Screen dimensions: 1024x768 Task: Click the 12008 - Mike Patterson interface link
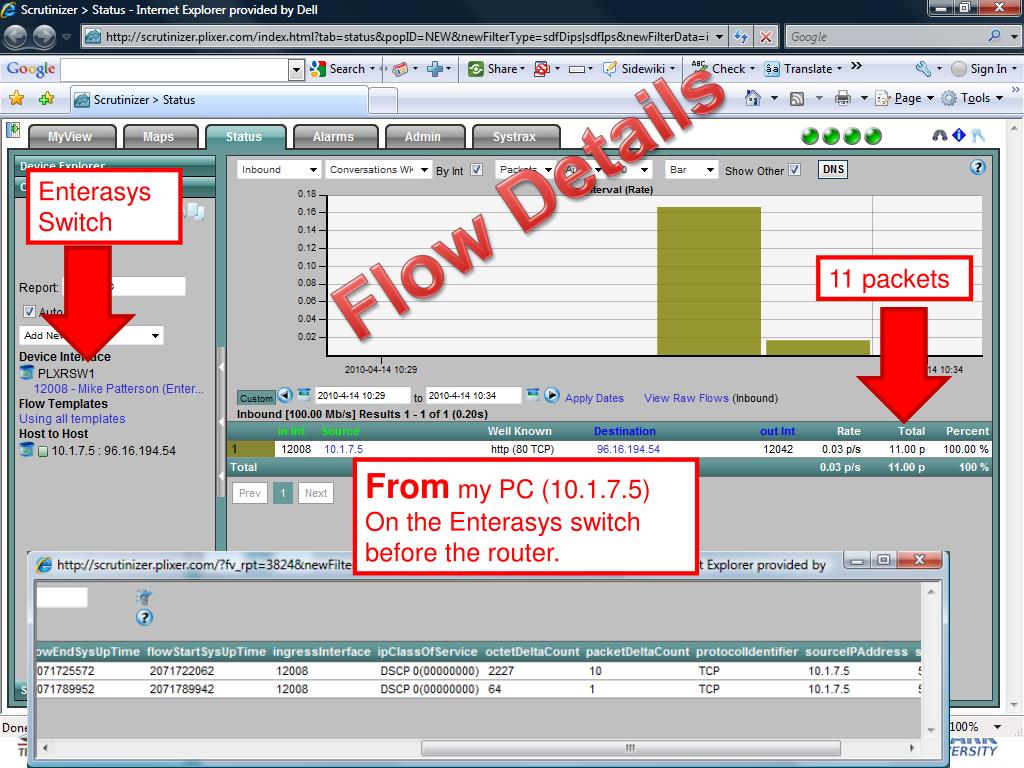click(118, 389)
